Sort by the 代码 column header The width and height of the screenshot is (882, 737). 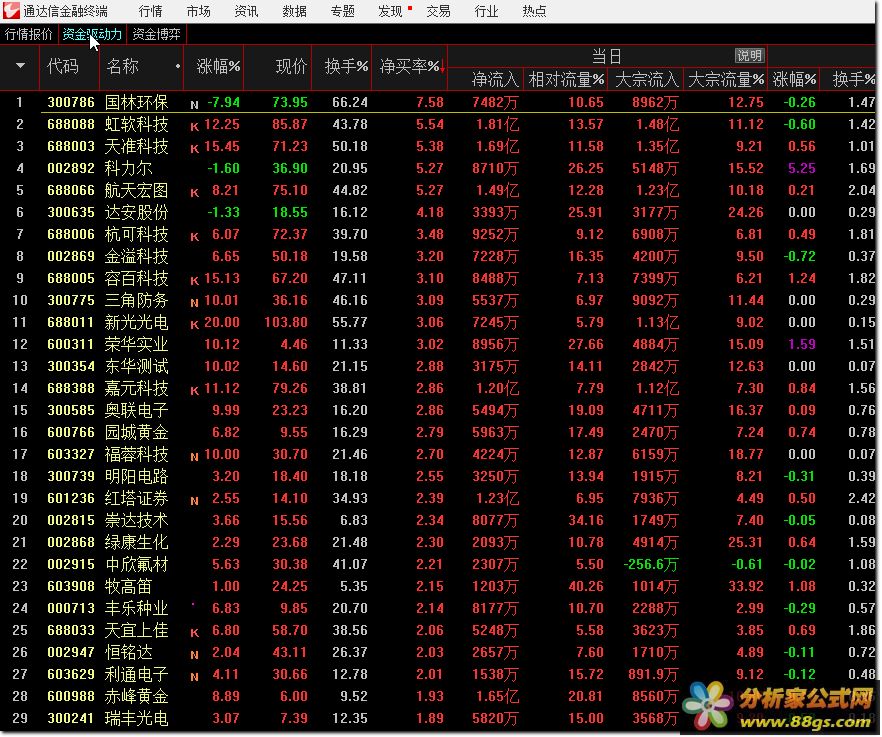coord(63,66)
